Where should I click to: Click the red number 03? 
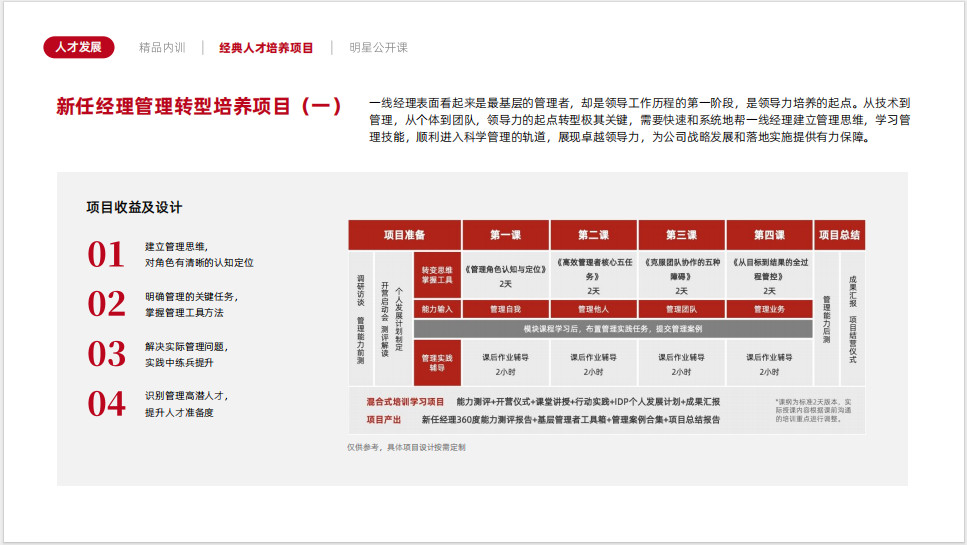[106, 354]
